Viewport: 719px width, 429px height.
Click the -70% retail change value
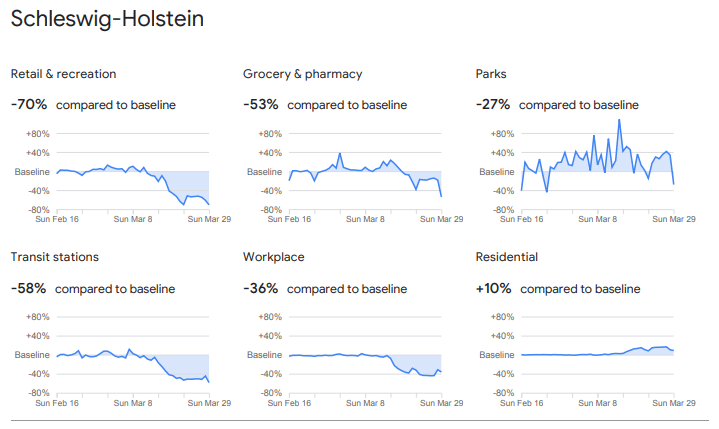pyautogui.click(x=28, y=104)
